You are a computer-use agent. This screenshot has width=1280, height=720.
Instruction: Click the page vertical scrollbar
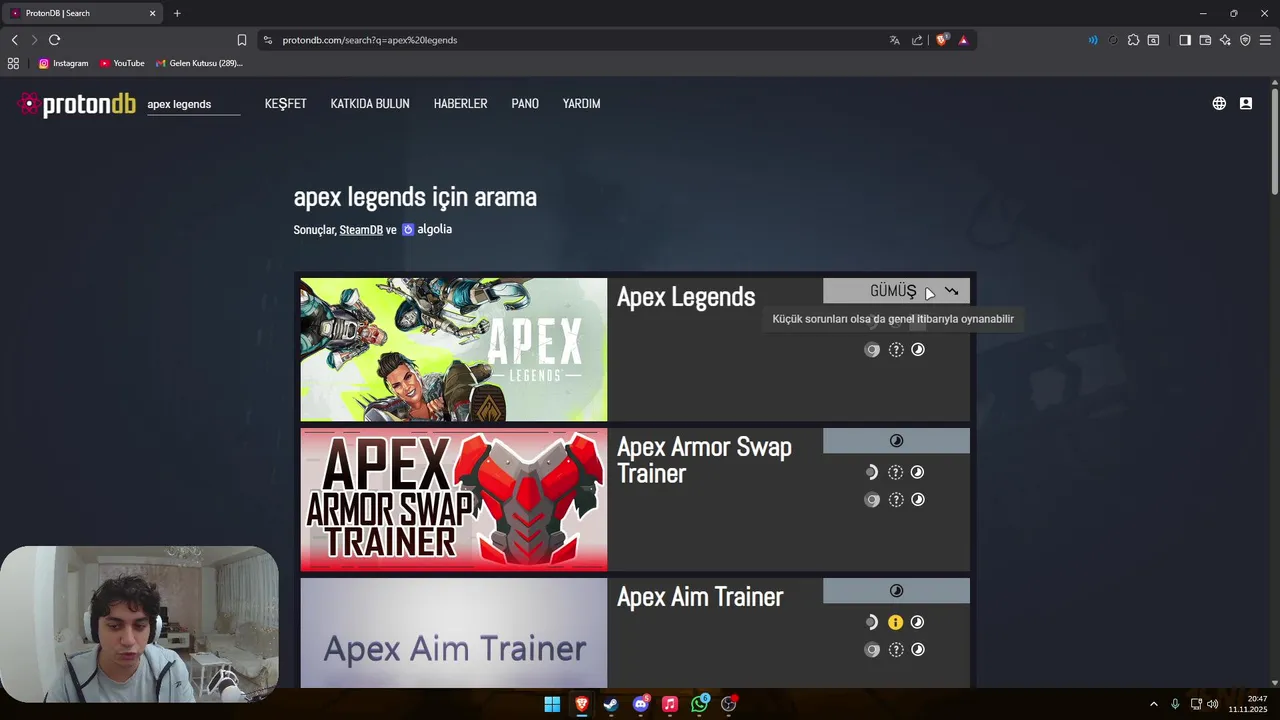1275,141
